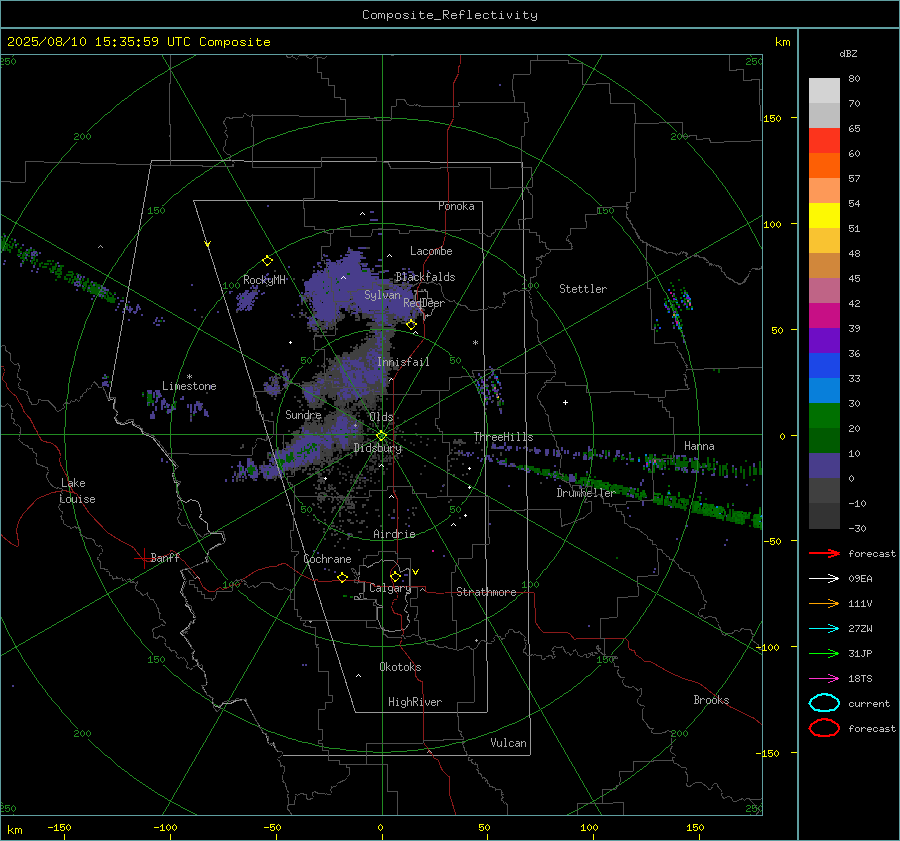The width and height of the screenshot is (900, 841).
Task: Click the Strathmore town label
Action: click(x=486, y=592)
